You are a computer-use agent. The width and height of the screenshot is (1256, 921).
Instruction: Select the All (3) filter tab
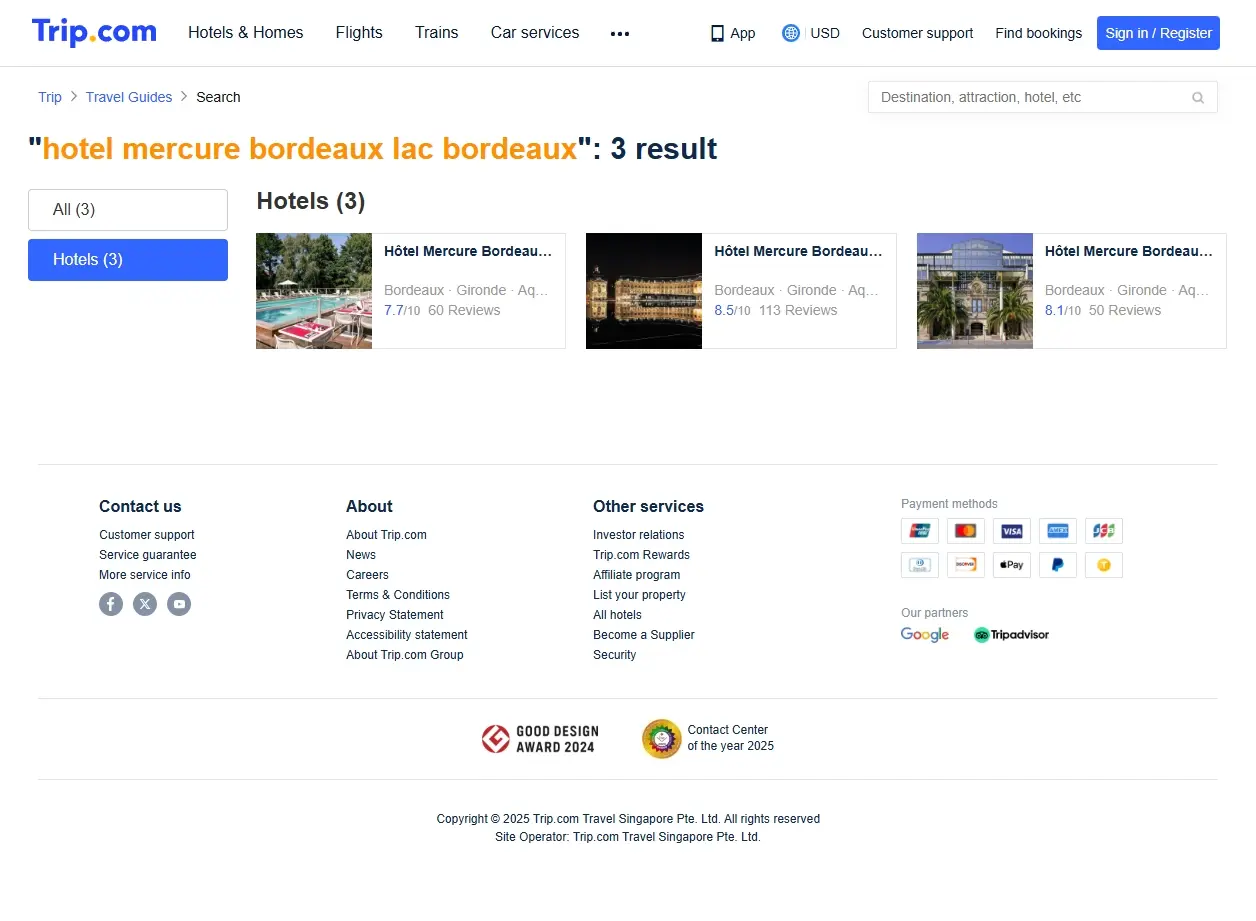tap(128, 210)
